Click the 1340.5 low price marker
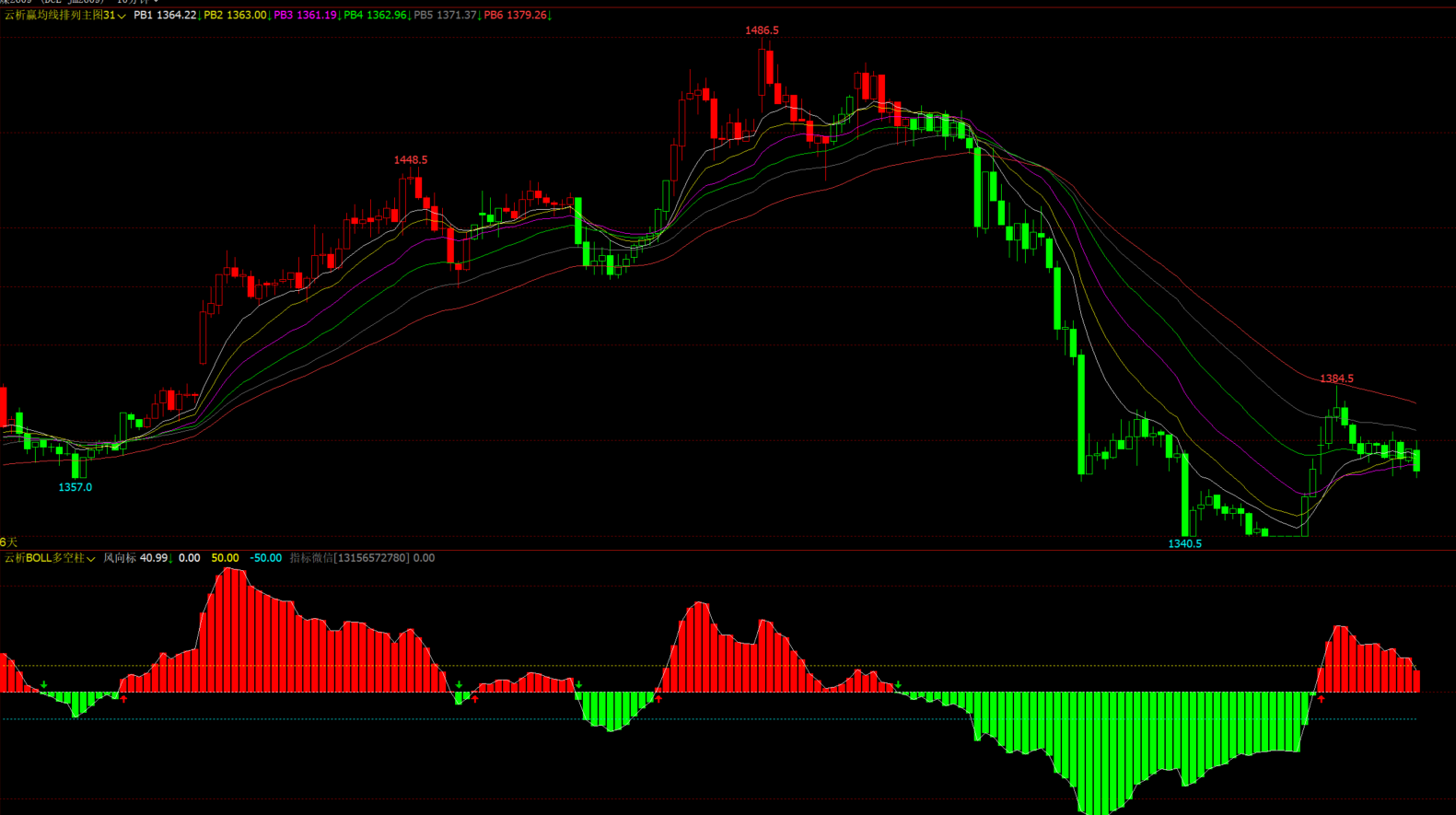The image size is (1456, 815). (x=1184, y=544)
